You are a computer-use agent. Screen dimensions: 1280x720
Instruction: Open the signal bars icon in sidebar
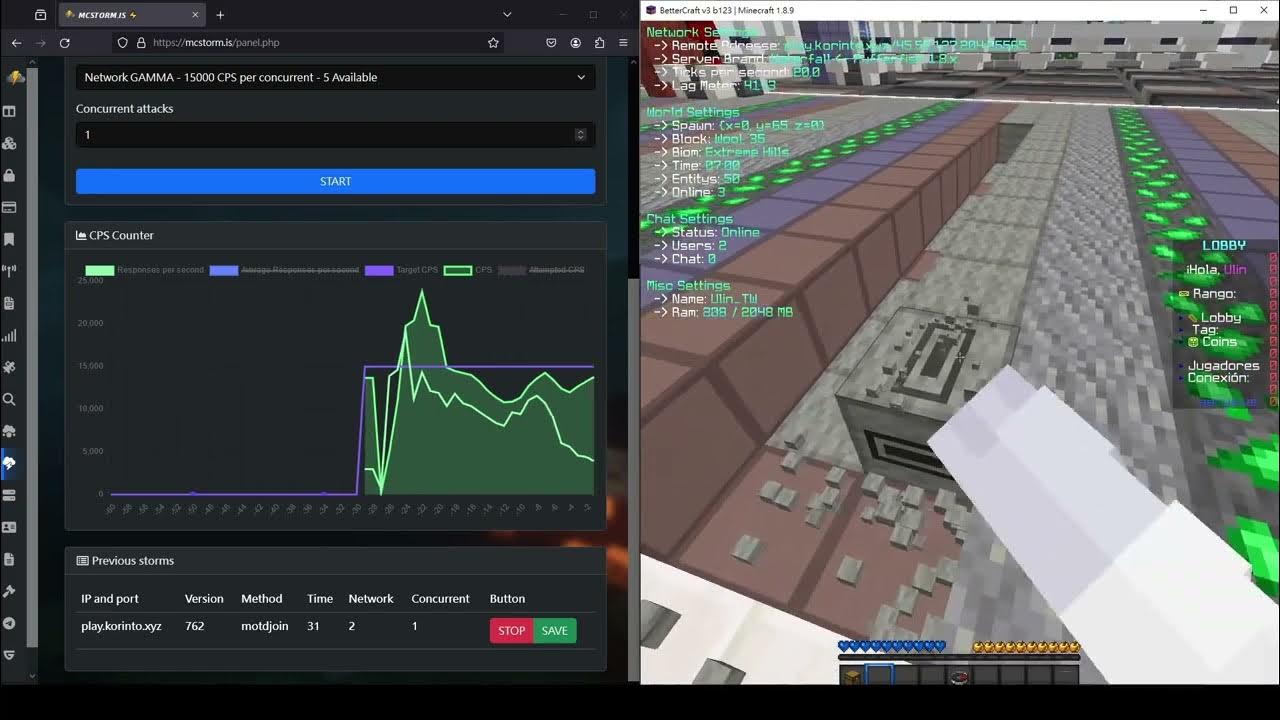click(x=9, y=335)
